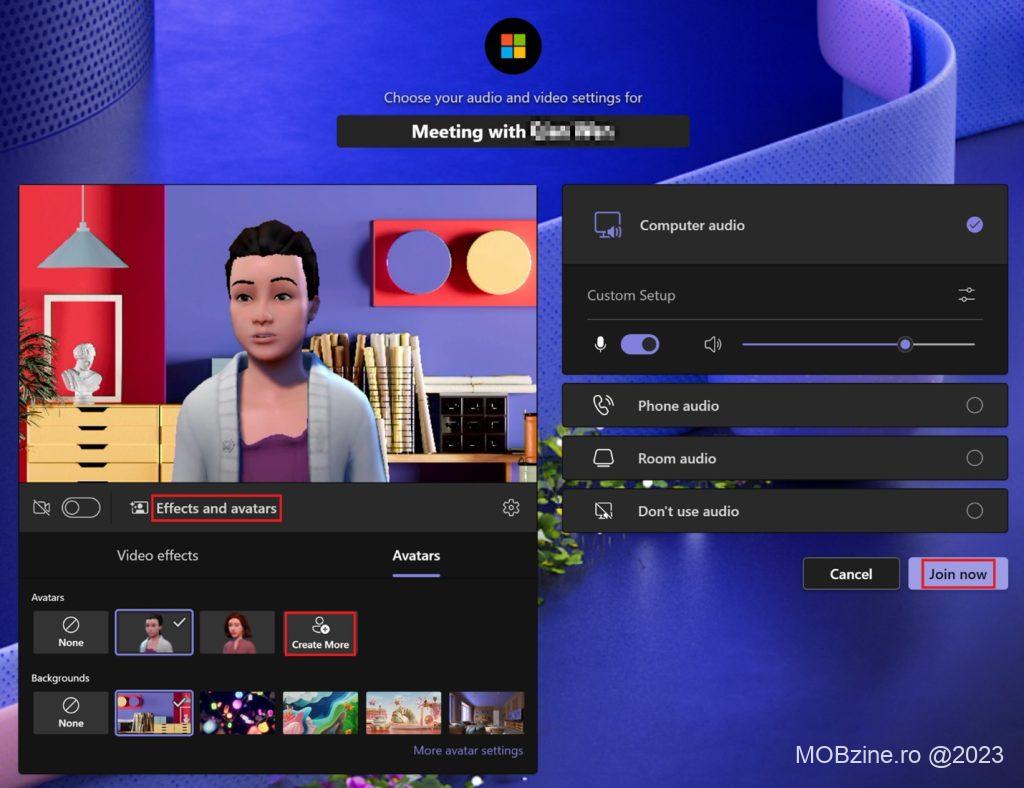Click the speaker volume icon
The image size is (1024, 788).
coord(712,344)
